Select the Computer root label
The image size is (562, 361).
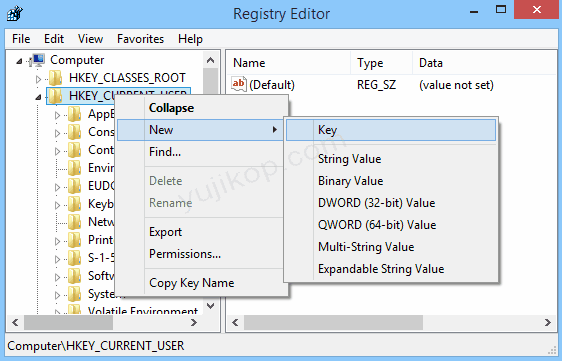click(77, 60)
